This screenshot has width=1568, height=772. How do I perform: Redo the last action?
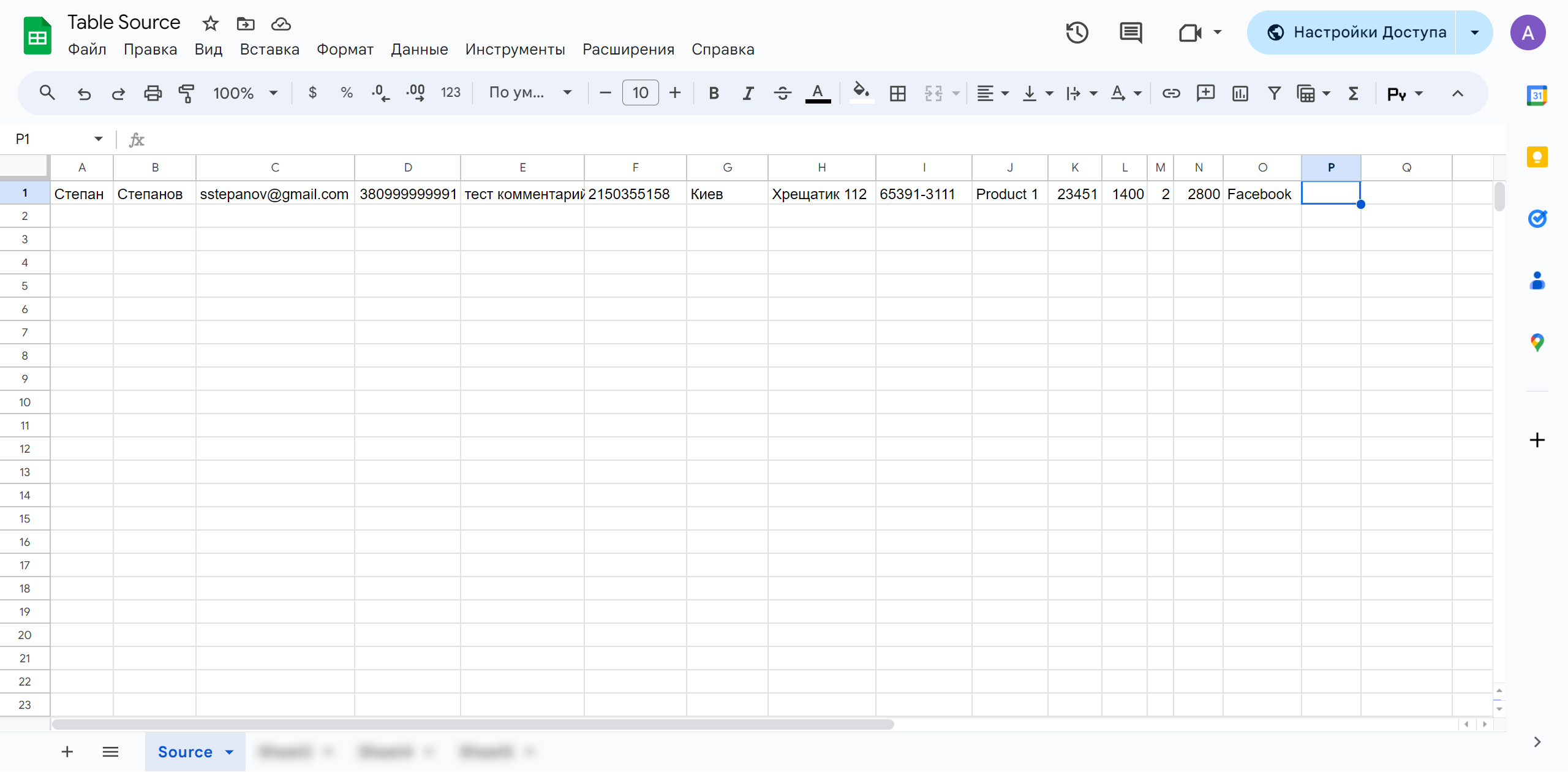[118, 93]
